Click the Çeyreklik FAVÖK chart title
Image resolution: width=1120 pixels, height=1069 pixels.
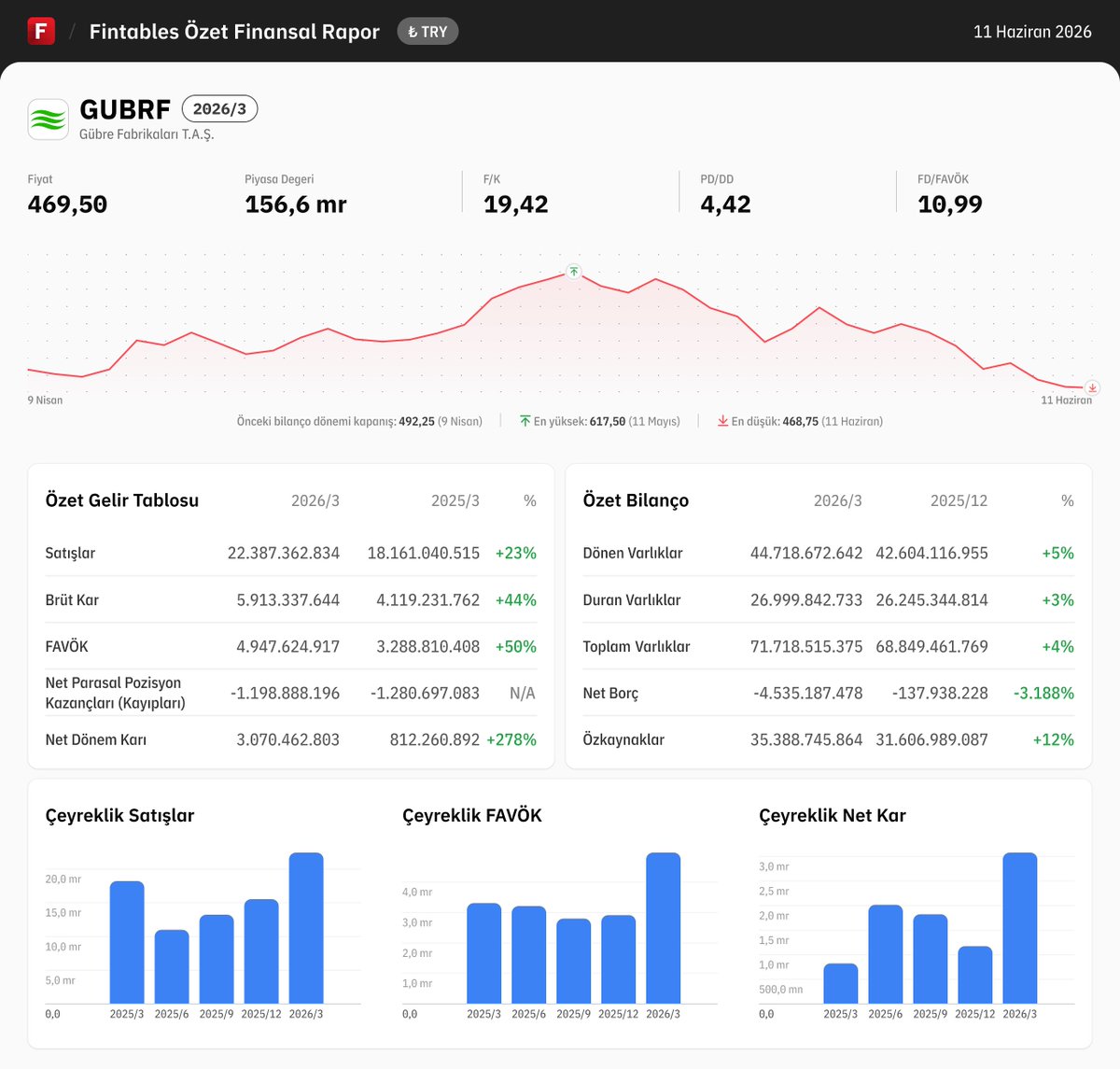[x=472, y=816]
